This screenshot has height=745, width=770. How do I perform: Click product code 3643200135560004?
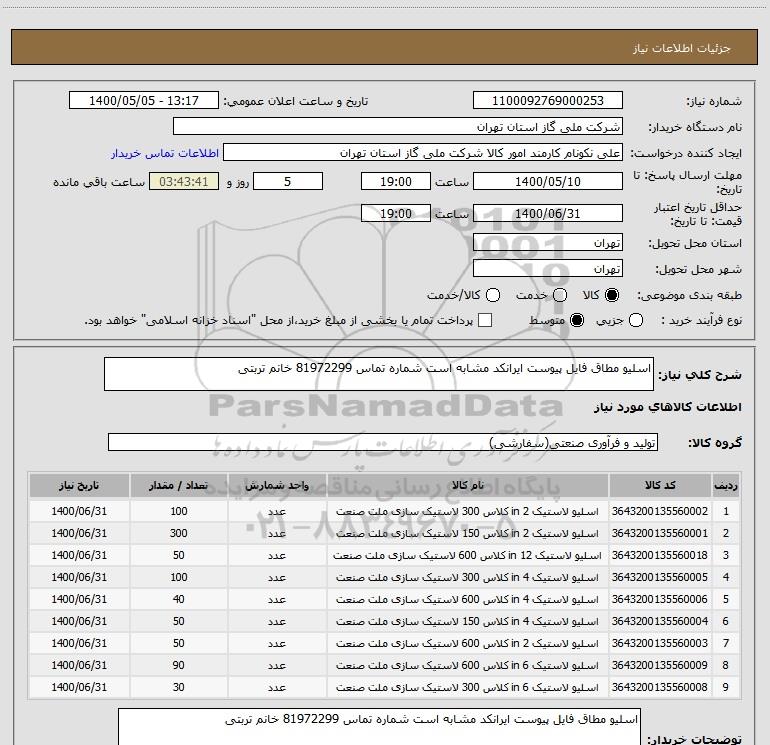click(x=660, y=621)
